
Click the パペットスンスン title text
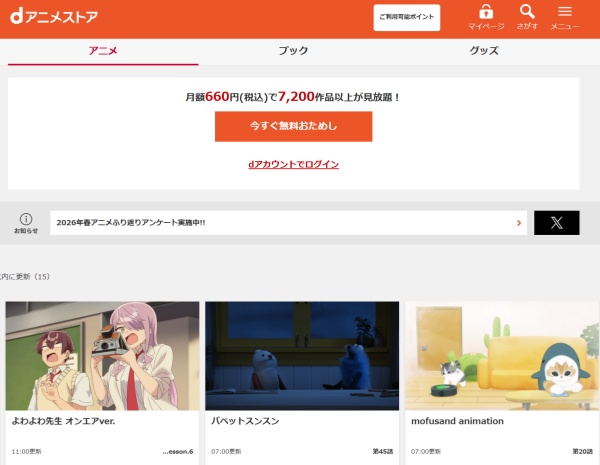tap(245, 421)
